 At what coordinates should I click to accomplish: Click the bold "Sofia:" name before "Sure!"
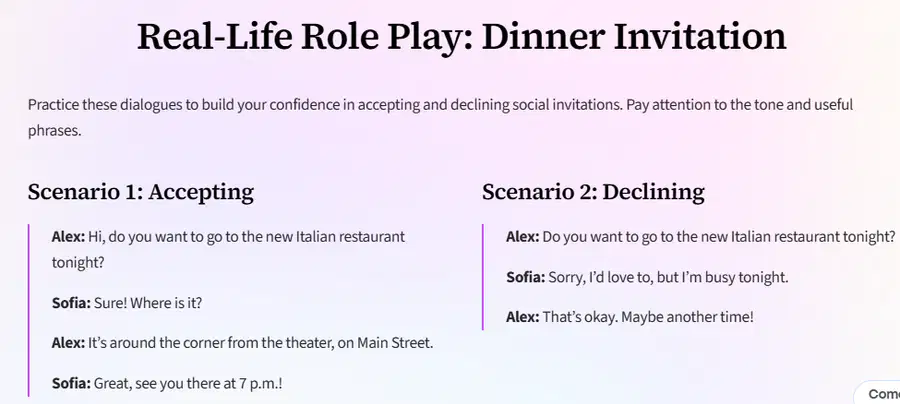tap(71, 303)
